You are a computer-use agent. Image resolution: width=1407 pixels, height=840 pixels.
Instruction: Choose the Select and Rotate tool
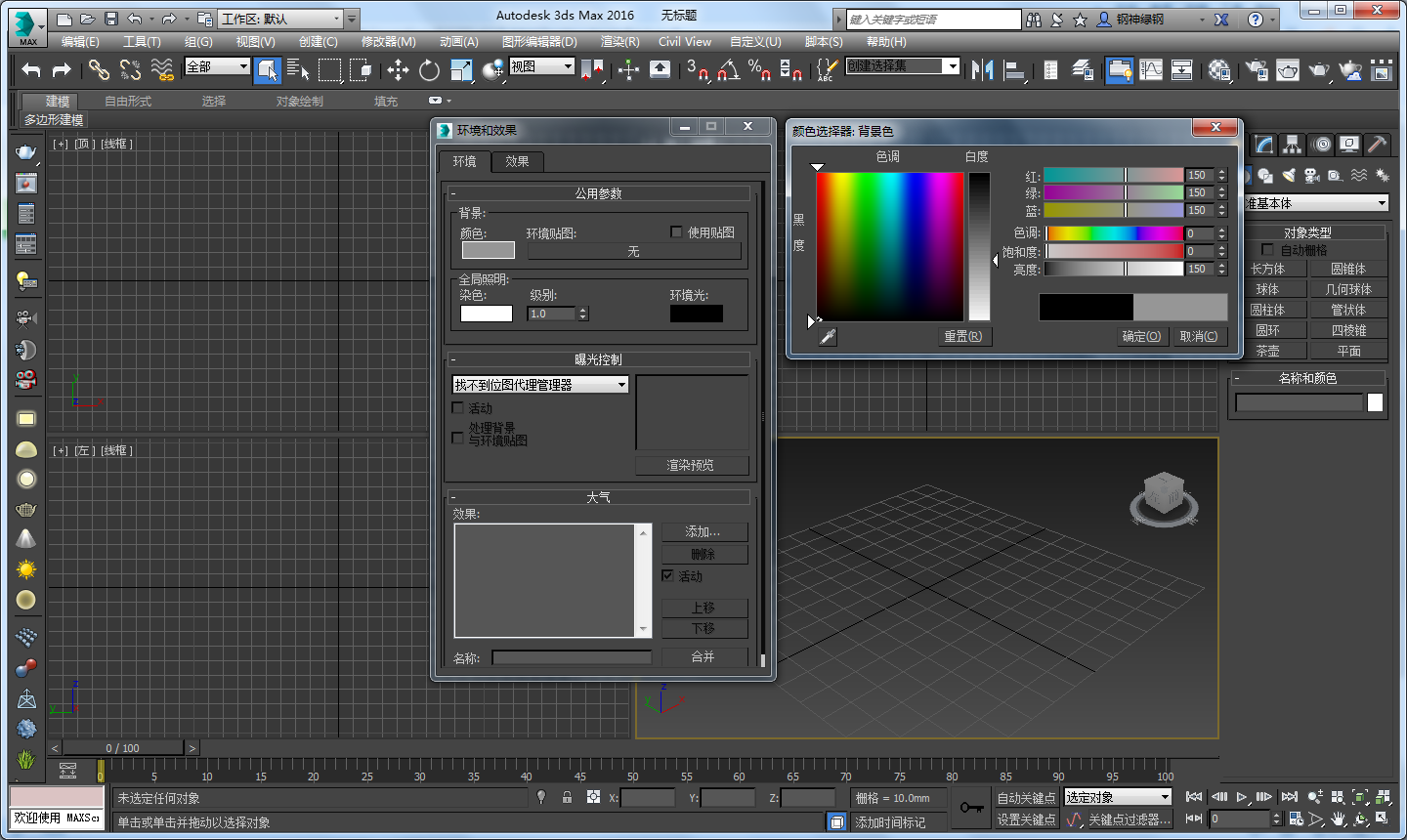click(429, 69)
